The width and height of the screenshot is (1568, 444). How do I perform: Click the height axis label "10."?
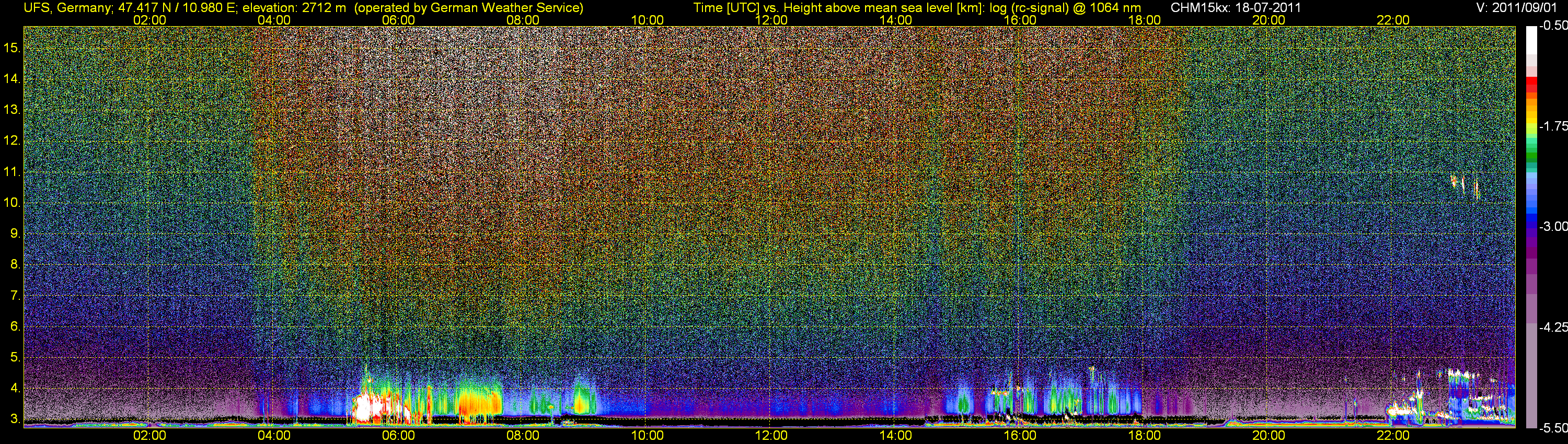point(12,203)
